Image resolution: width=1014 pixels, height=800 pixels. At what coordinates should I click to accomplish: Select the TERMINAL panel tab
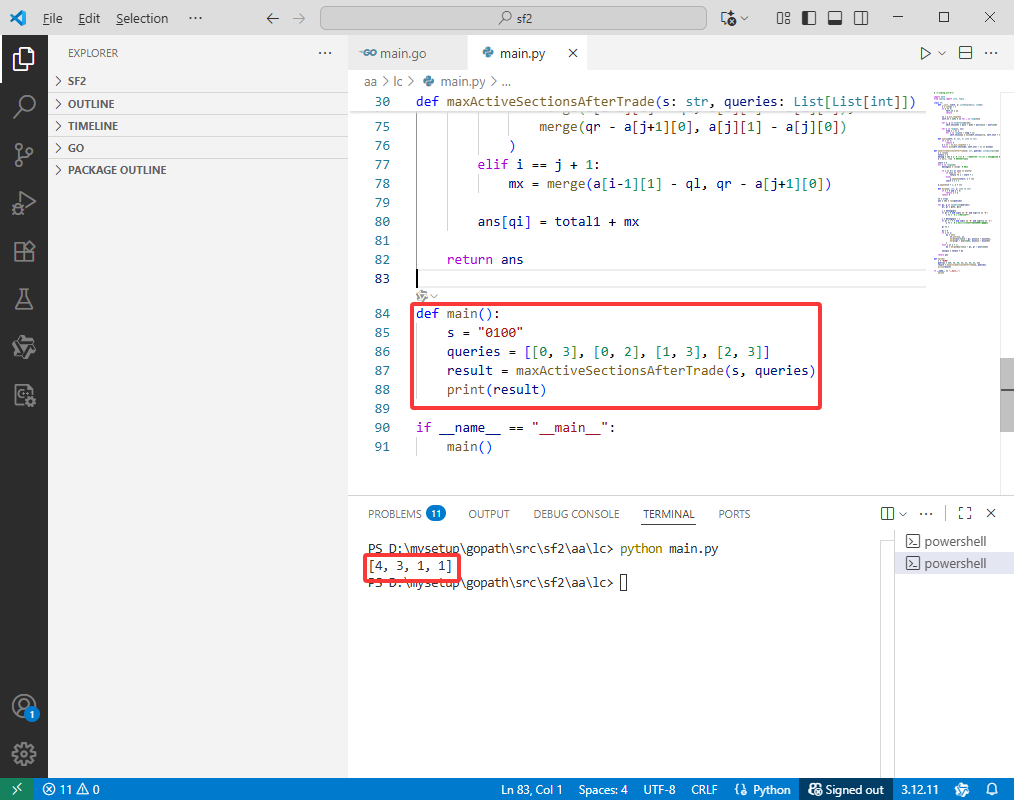(669, 514)
